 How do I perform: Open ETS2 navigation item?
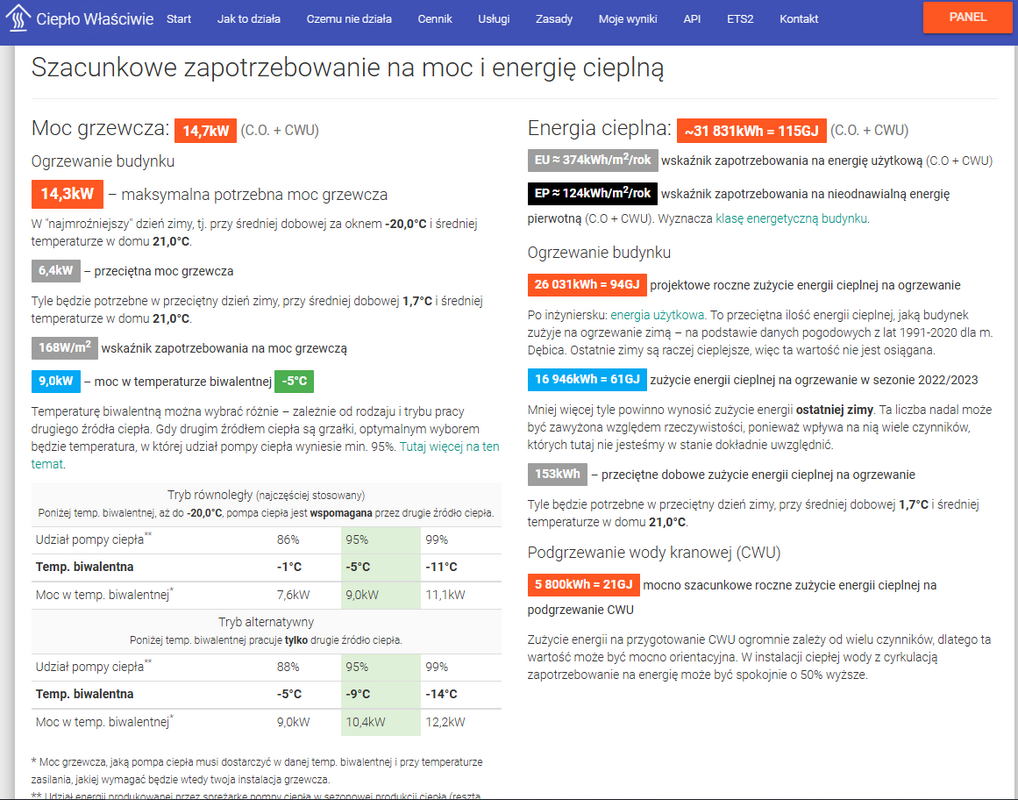pyautogui.click(x=741, y=19)
